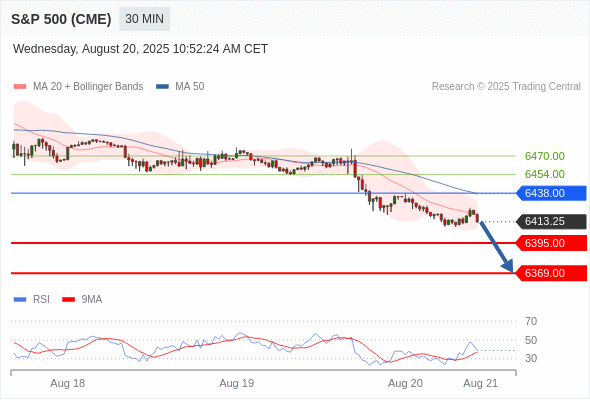Toggle the MA 50 legend entry
This screenshot has height=400, width=590.
tap(180, 87)
